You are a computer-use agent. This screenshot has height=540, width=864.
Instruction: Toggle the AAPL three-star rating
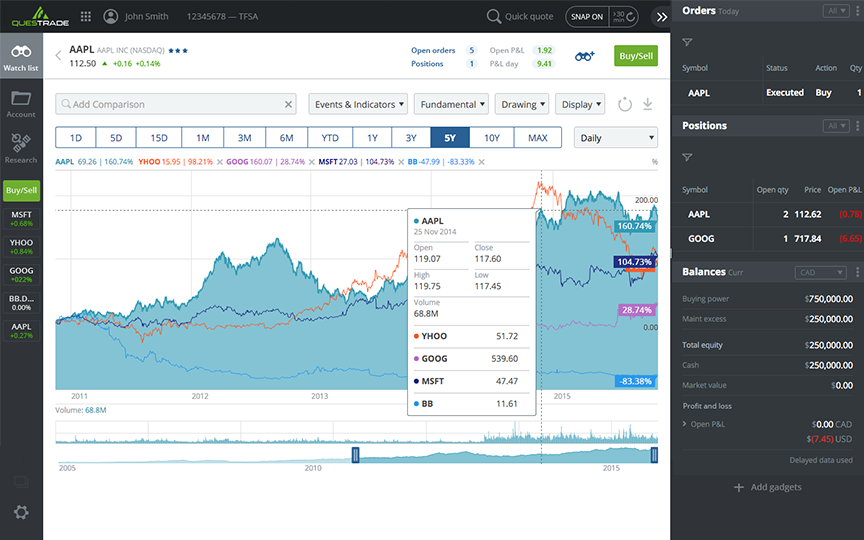178,51
